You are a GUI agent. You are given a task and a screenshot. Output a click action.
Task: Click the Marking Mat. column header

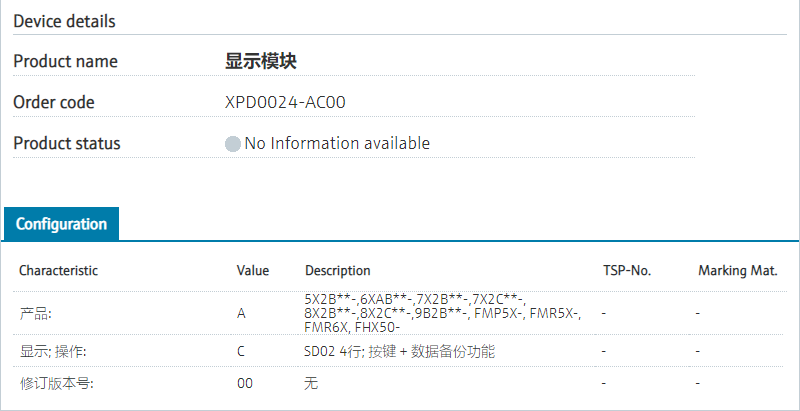coord(737,270)
